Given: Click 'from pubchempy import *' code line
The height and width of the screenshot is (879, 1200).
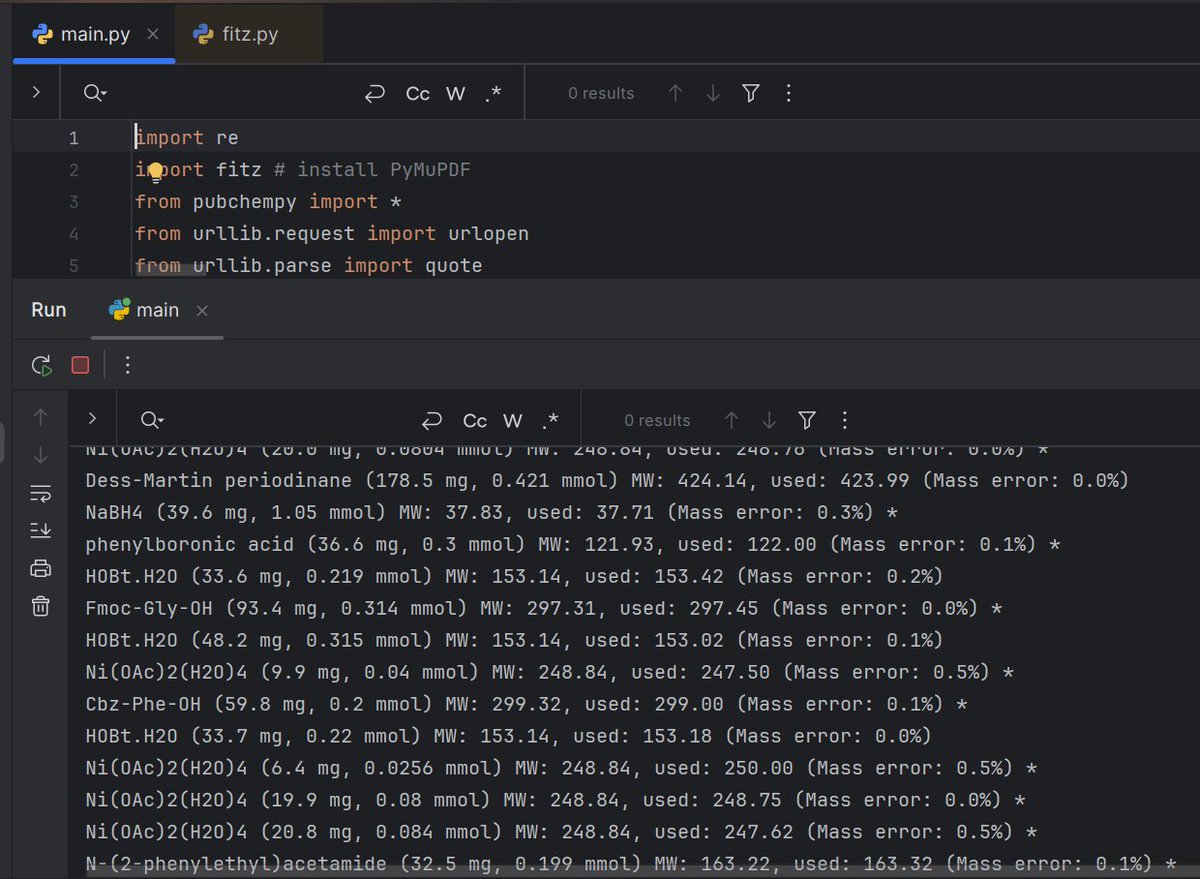Looking at the screenshot, I should [x=268, y=202].
